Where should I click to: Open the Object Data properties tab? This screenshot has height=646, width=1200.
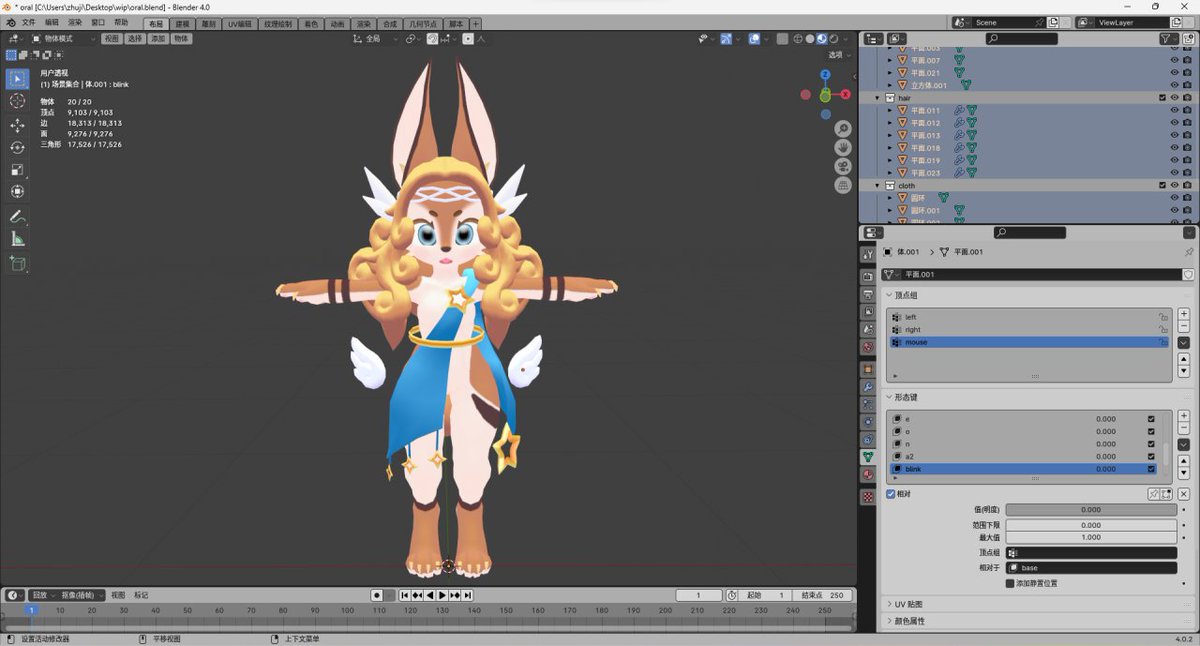[x=868, y=456]
